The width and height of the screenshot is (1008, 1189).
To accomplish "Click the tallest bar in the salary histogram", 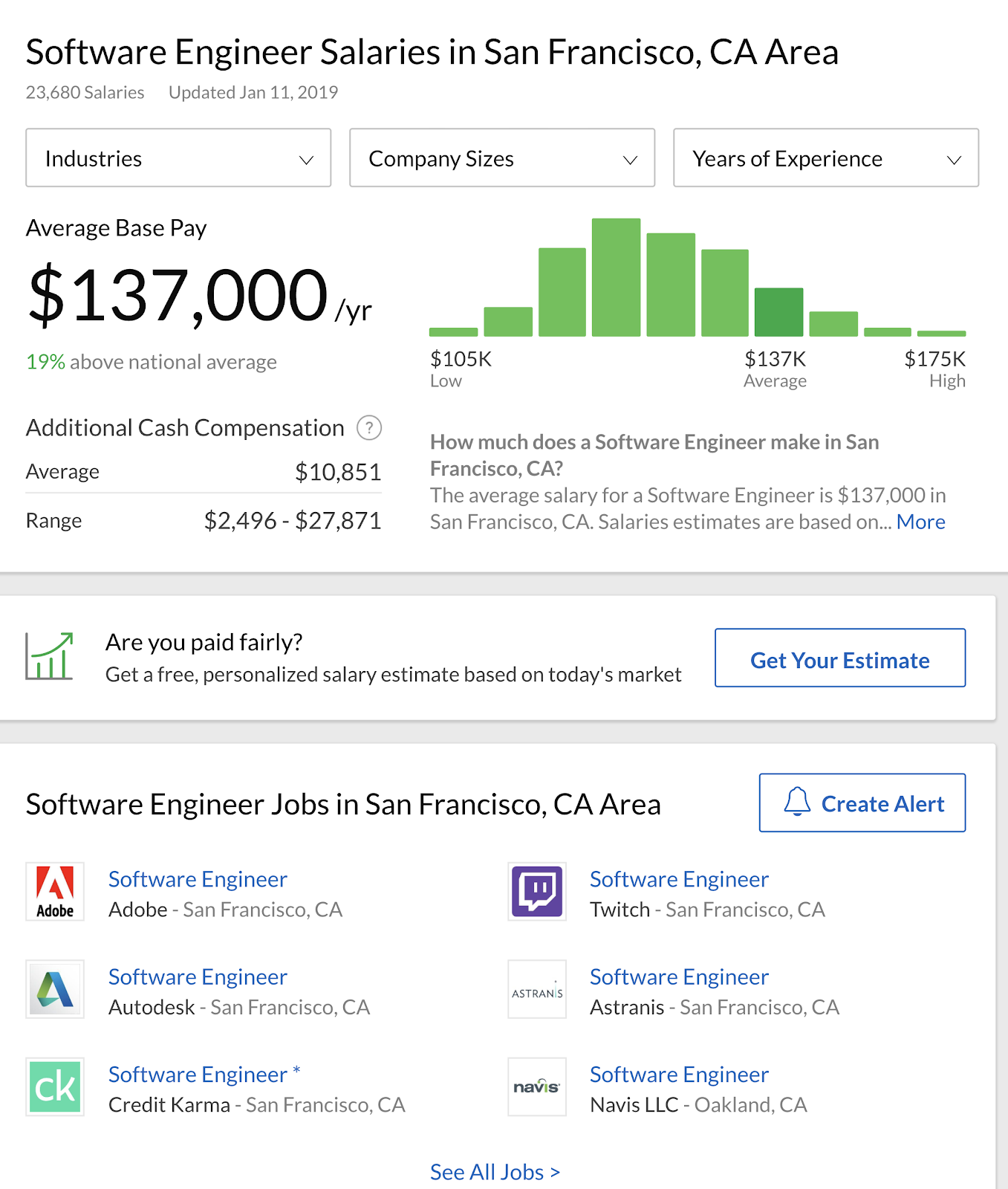I will (x=616, y=277).
